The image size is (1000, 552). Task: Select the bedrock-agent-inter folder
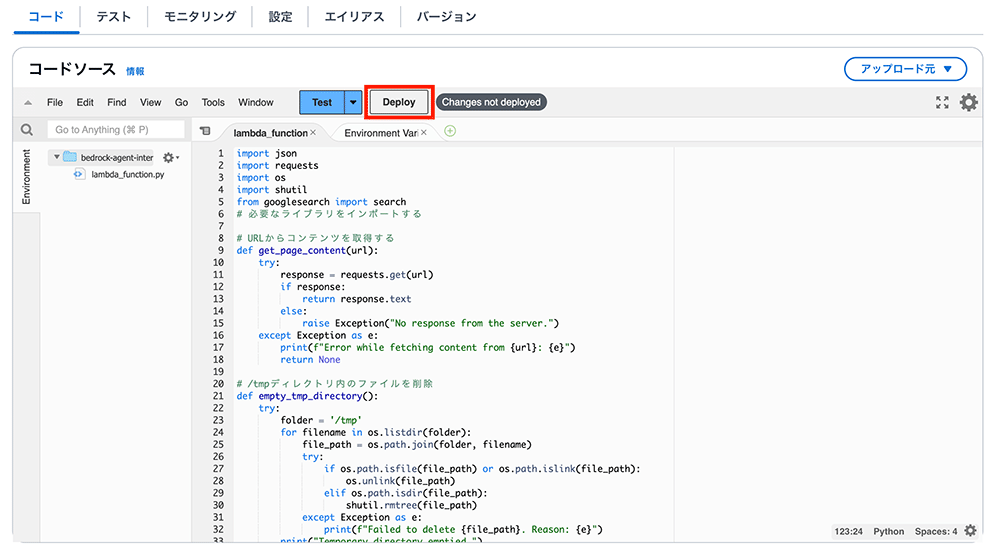pos(117,157)
